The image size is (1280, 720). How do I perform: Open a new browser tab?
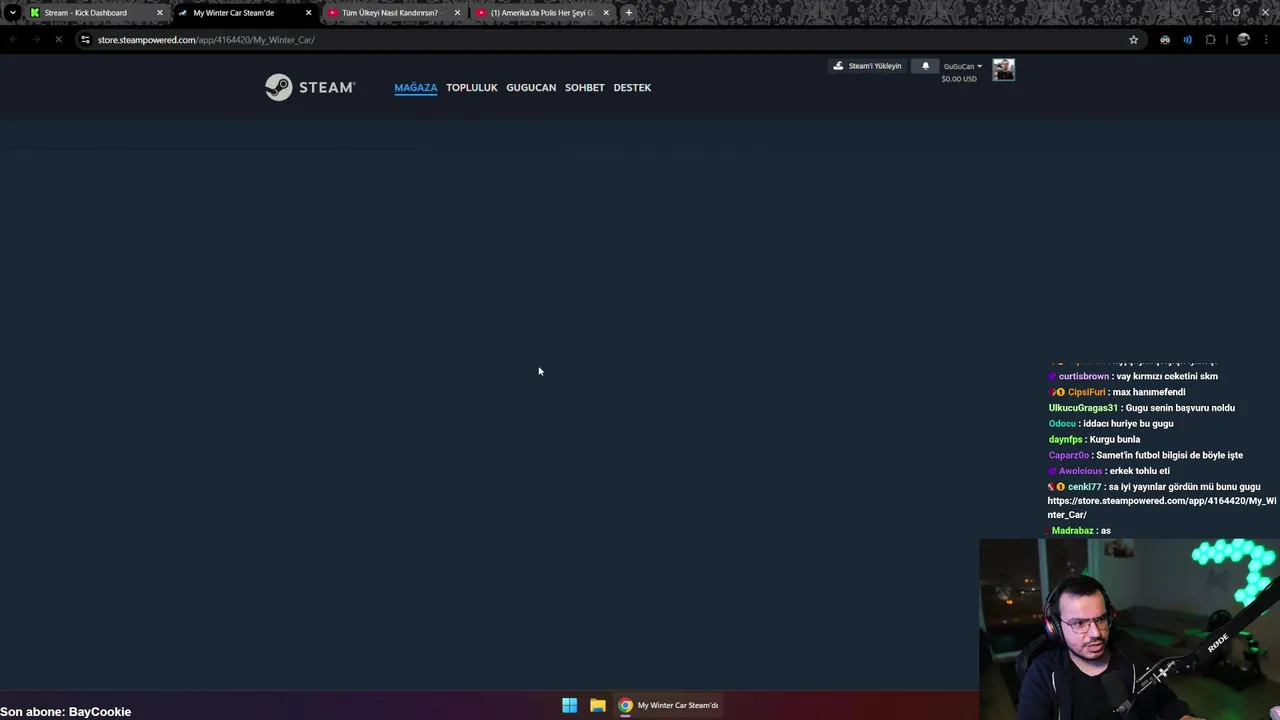point(628,13)
